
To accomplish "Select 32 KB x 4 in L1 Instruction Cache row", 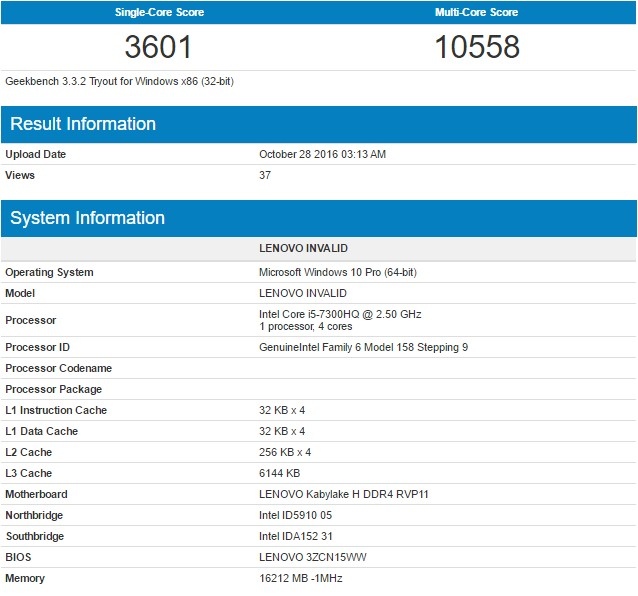I will pos(282,410).
